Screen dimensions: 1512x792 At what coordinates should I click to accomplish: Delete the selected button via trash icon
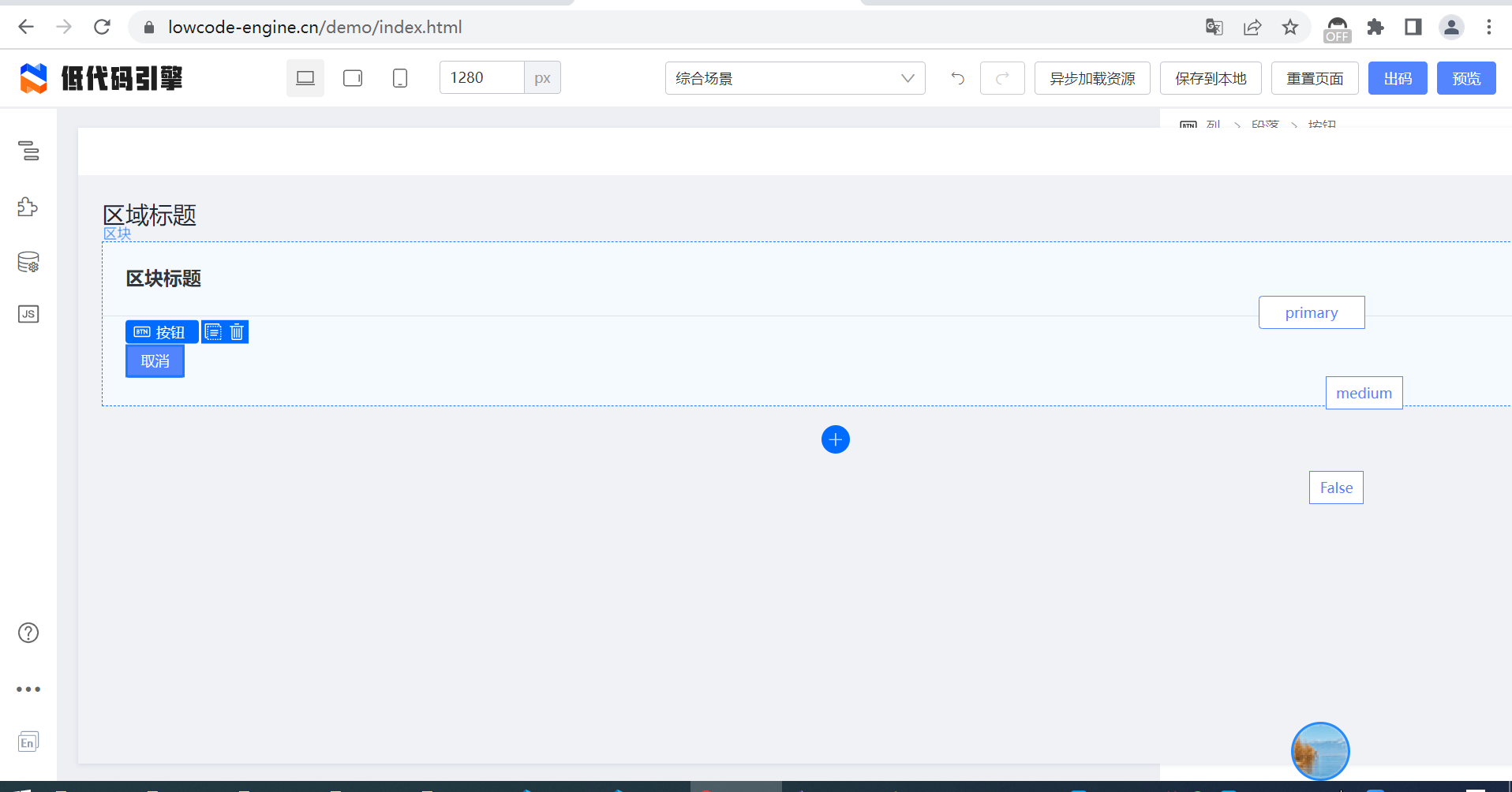[x=237, y=331]
